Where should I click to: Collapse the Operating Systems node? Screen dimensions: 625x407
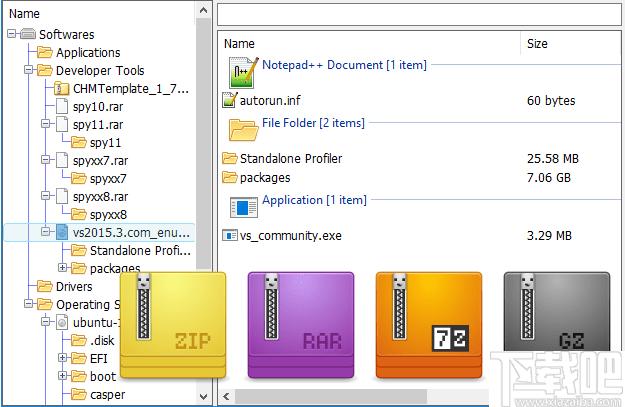(28, 304)
